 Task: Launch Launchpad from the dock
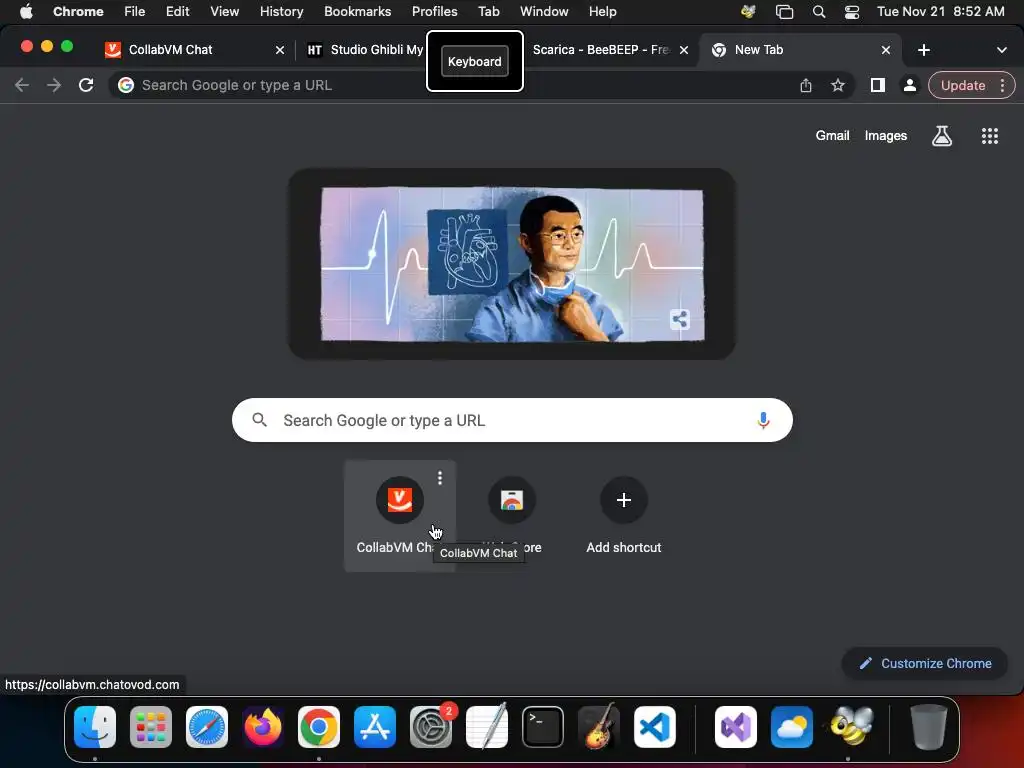pyautogui.click(x=151, y=727)
